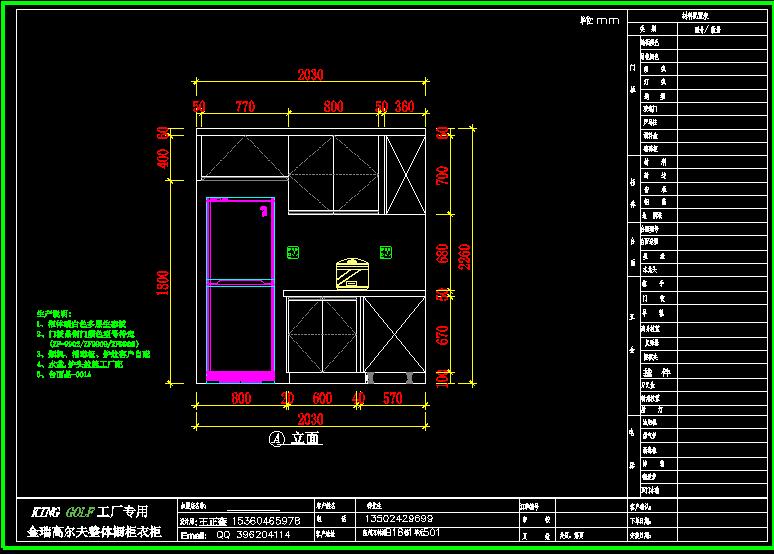
Task: Click the 100 toe-kick dimension text
Action: click(x=443, y=378)
